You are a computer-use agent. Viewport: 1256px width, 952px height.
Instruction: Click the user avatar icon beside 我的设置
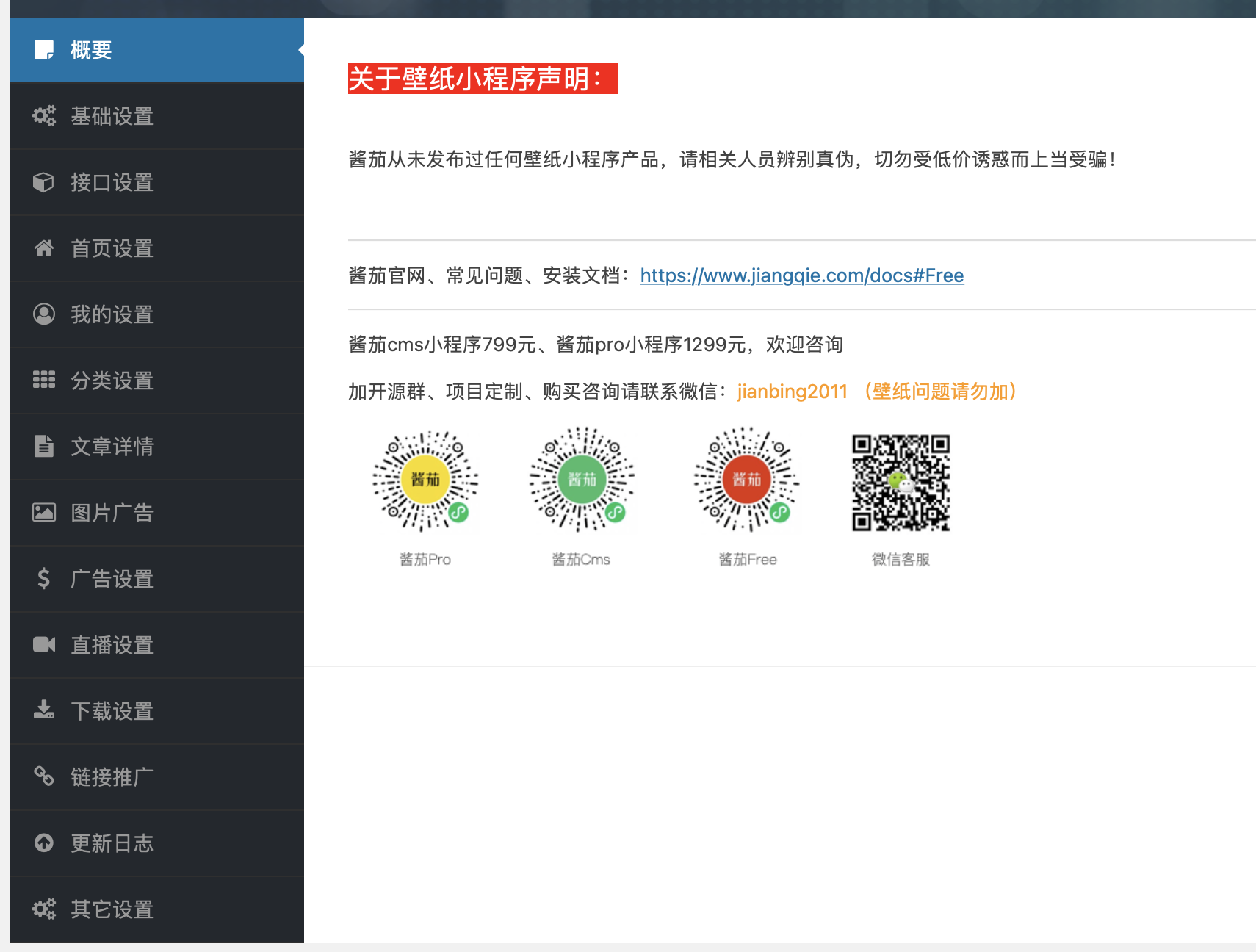tap(44, 314)
